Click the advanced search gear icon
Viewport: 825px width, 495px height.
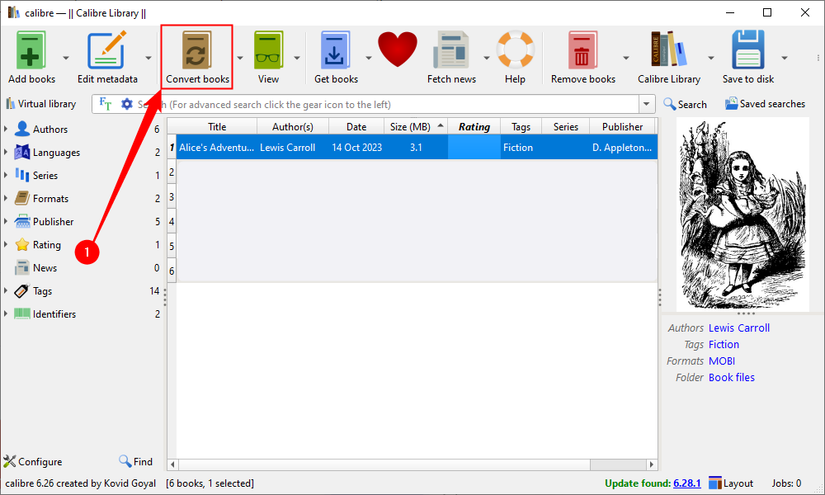pyautogui.click(x=127, y=104)
